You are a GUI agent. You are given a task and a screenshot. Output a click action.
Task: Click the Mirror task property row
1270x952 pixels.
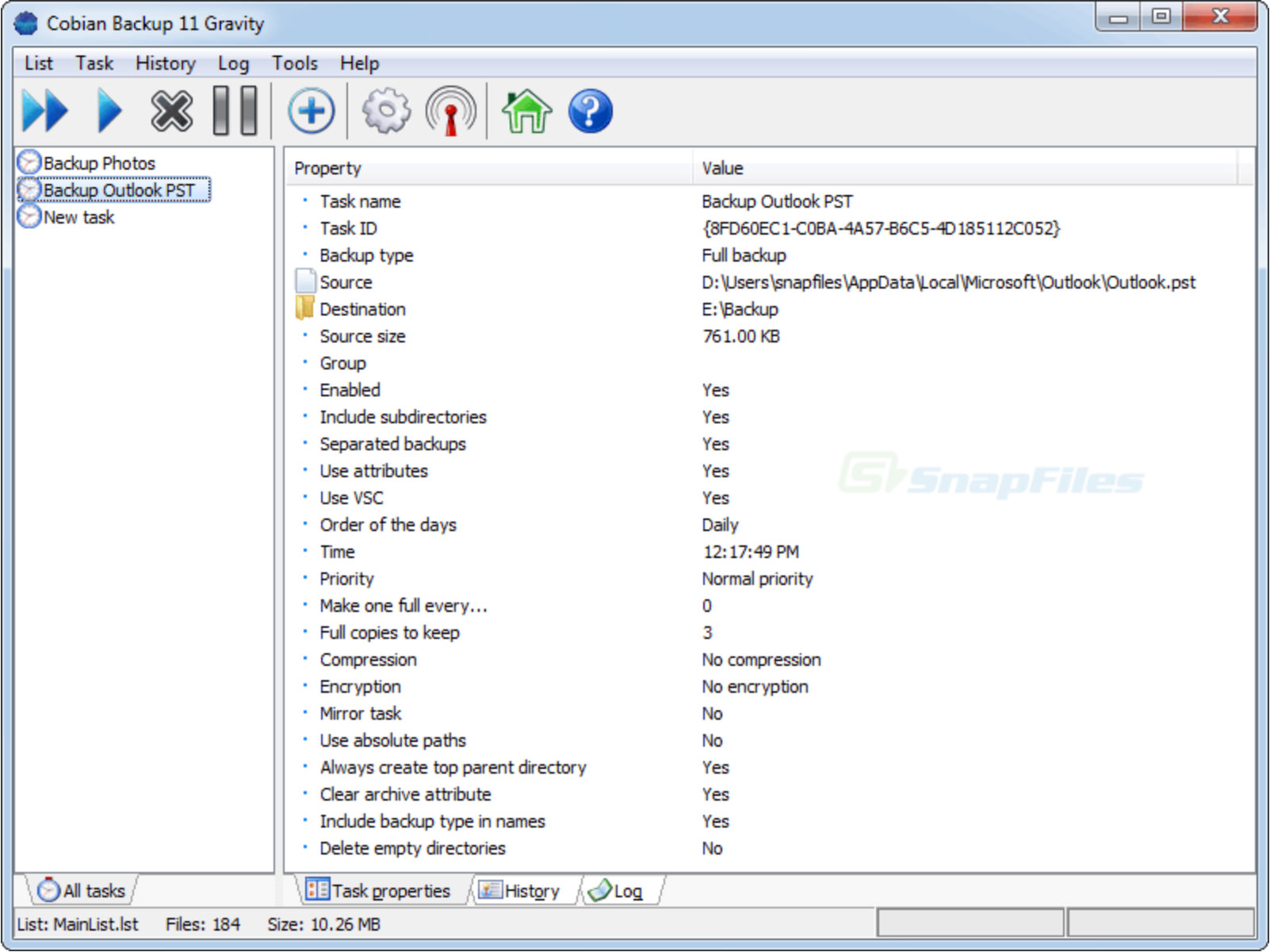click(x=360, y=713)
